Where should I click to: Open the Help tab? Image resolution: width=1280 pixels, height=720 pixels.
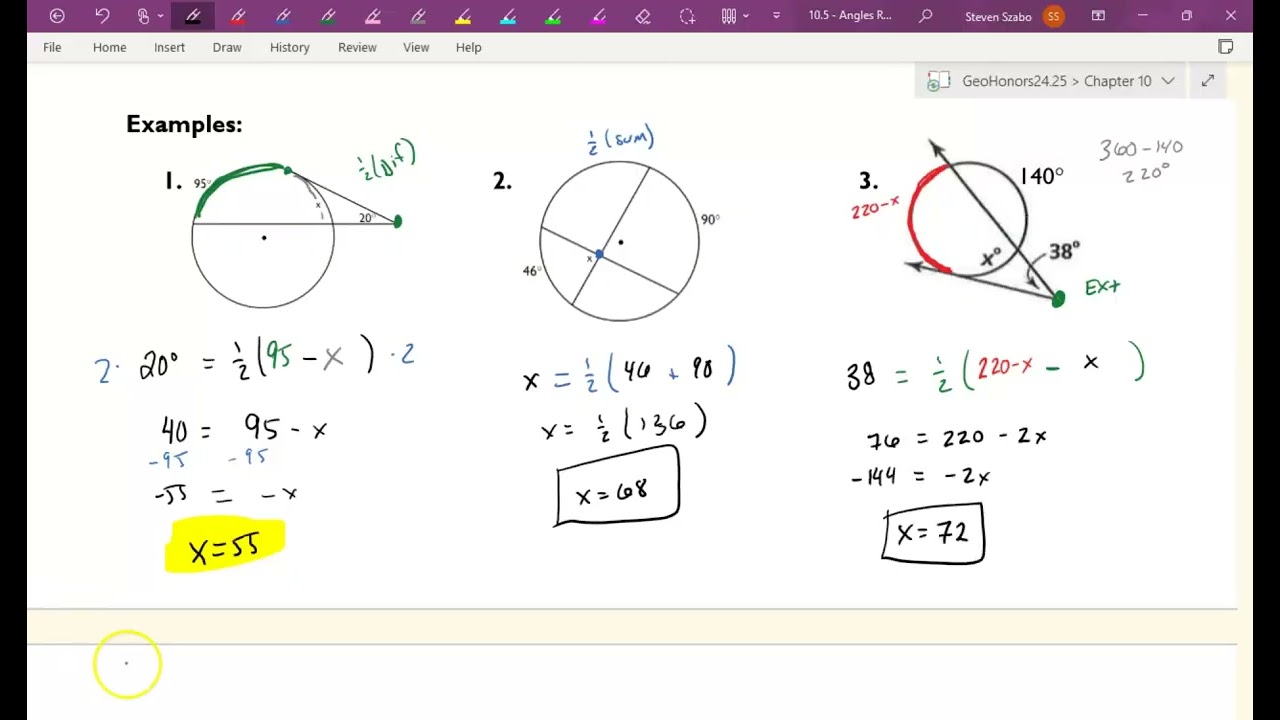[x=468, y=47]
